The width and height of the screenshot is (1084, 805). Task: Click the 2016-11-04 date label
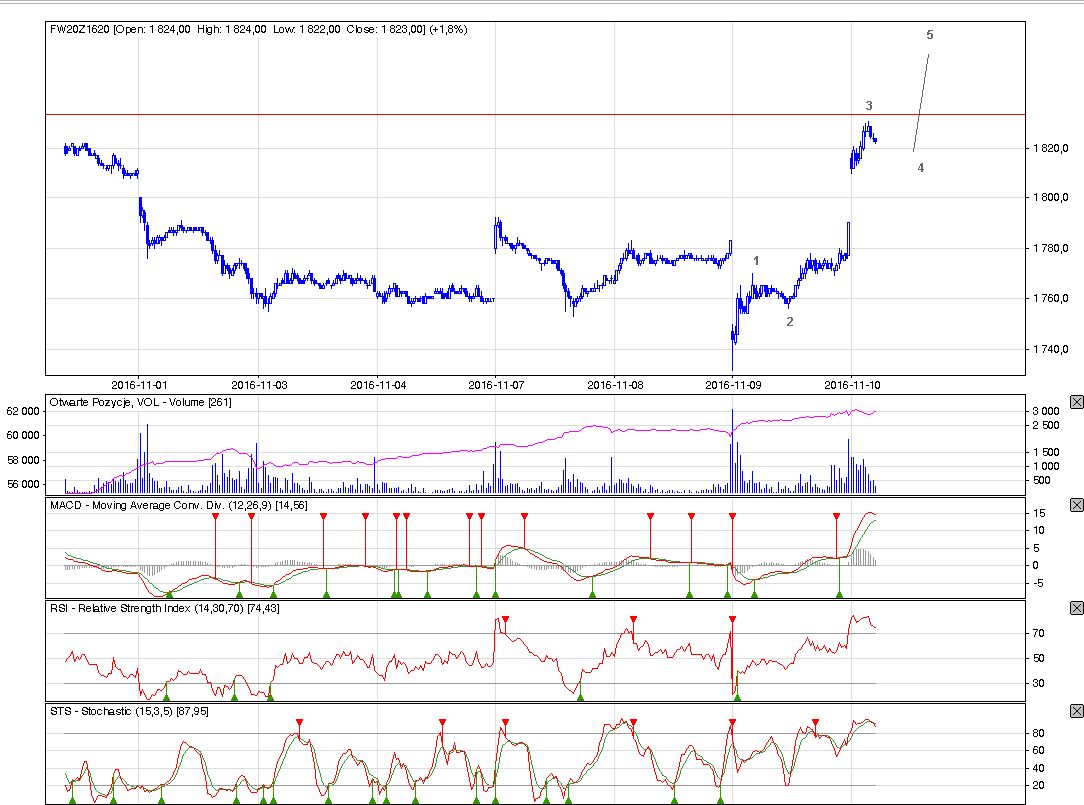[378, 385]
